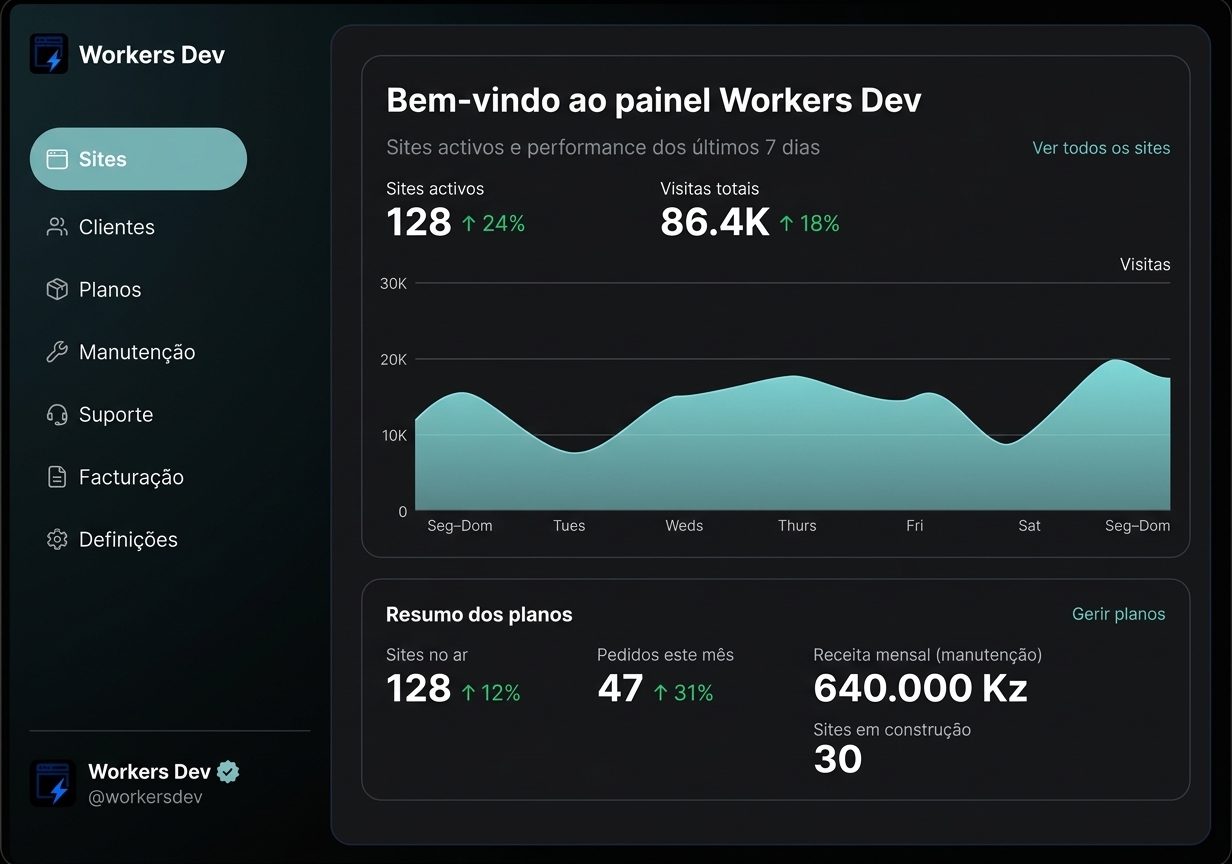Image resolution: width=1232 pixels, height=864 pixels.
Task: Click the Sites activos value 128
Action: click(x=419, y=222)
